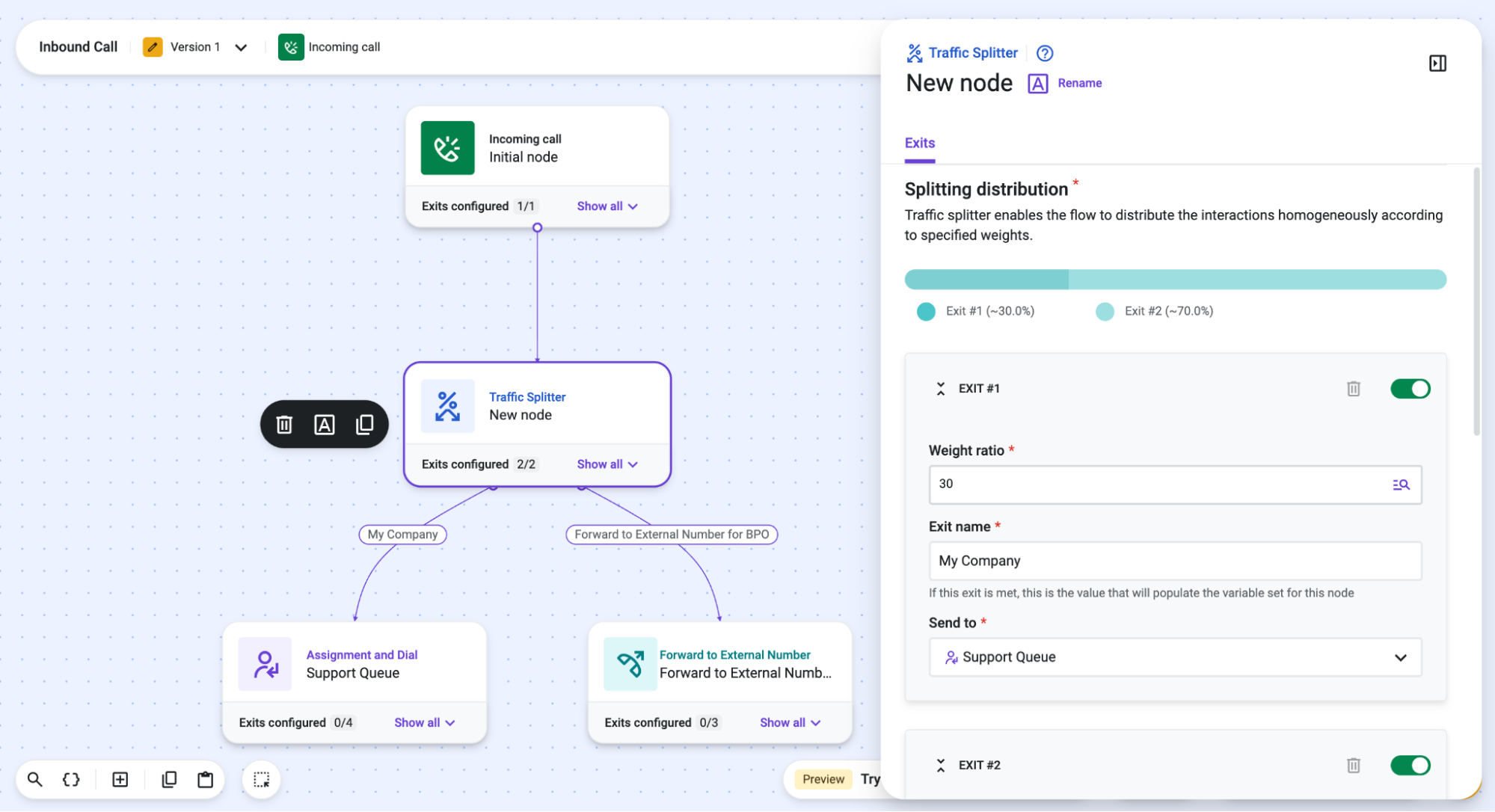Open the canvas search magnifier tool

34,779
